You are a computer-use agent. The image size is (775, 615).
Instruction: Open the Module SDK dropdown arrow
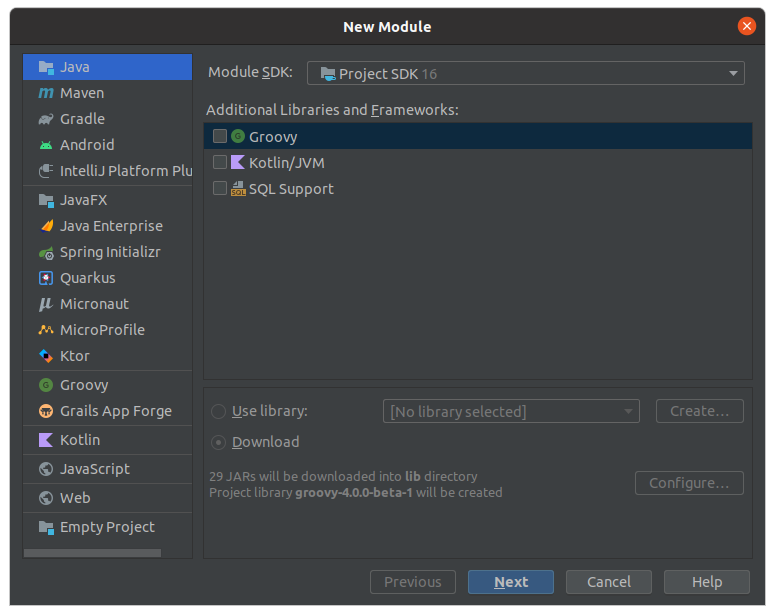pos(733,74)
